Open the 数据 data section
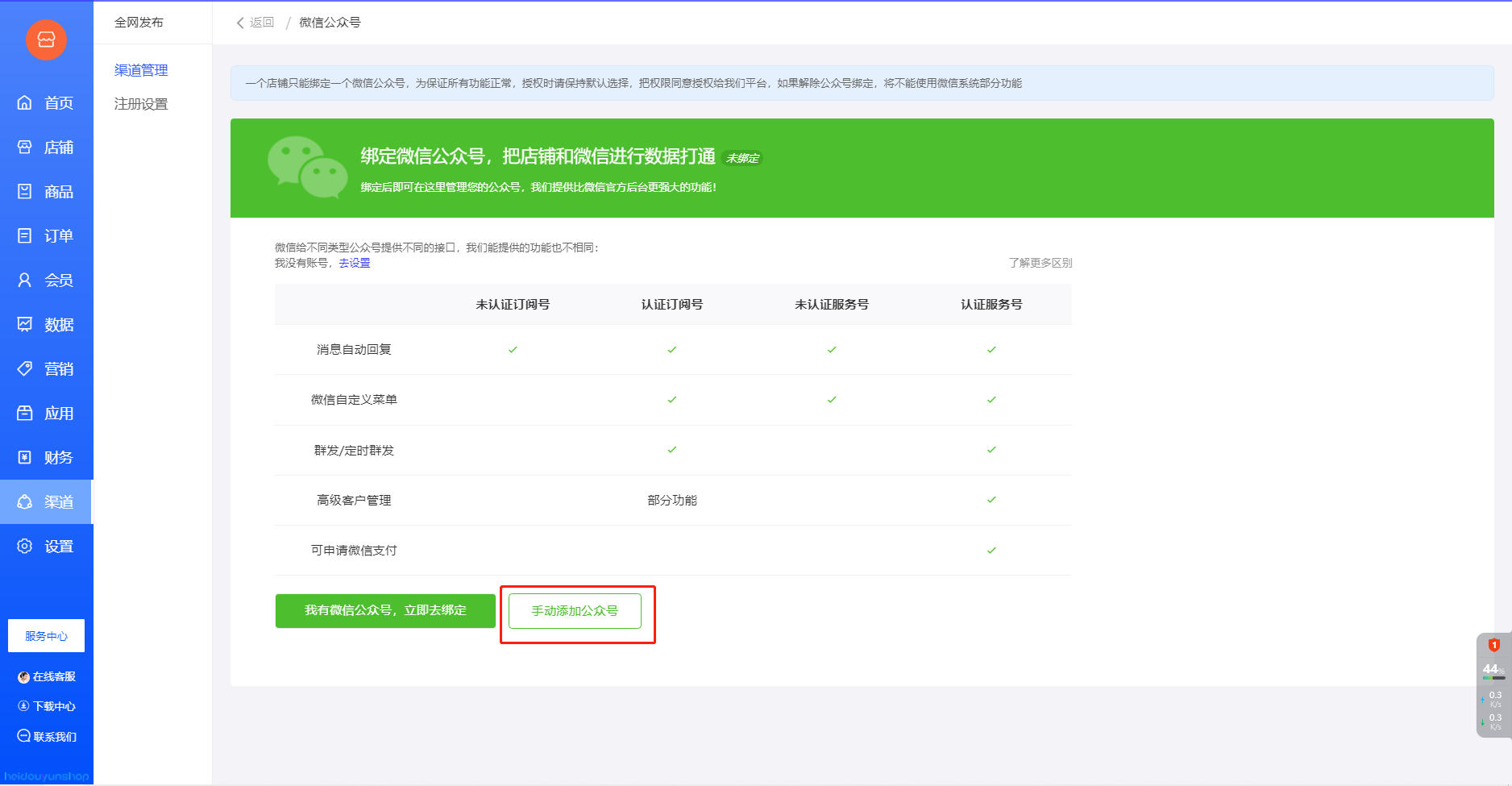This screenshot has width=1512, height=786. tap(46, 325)
